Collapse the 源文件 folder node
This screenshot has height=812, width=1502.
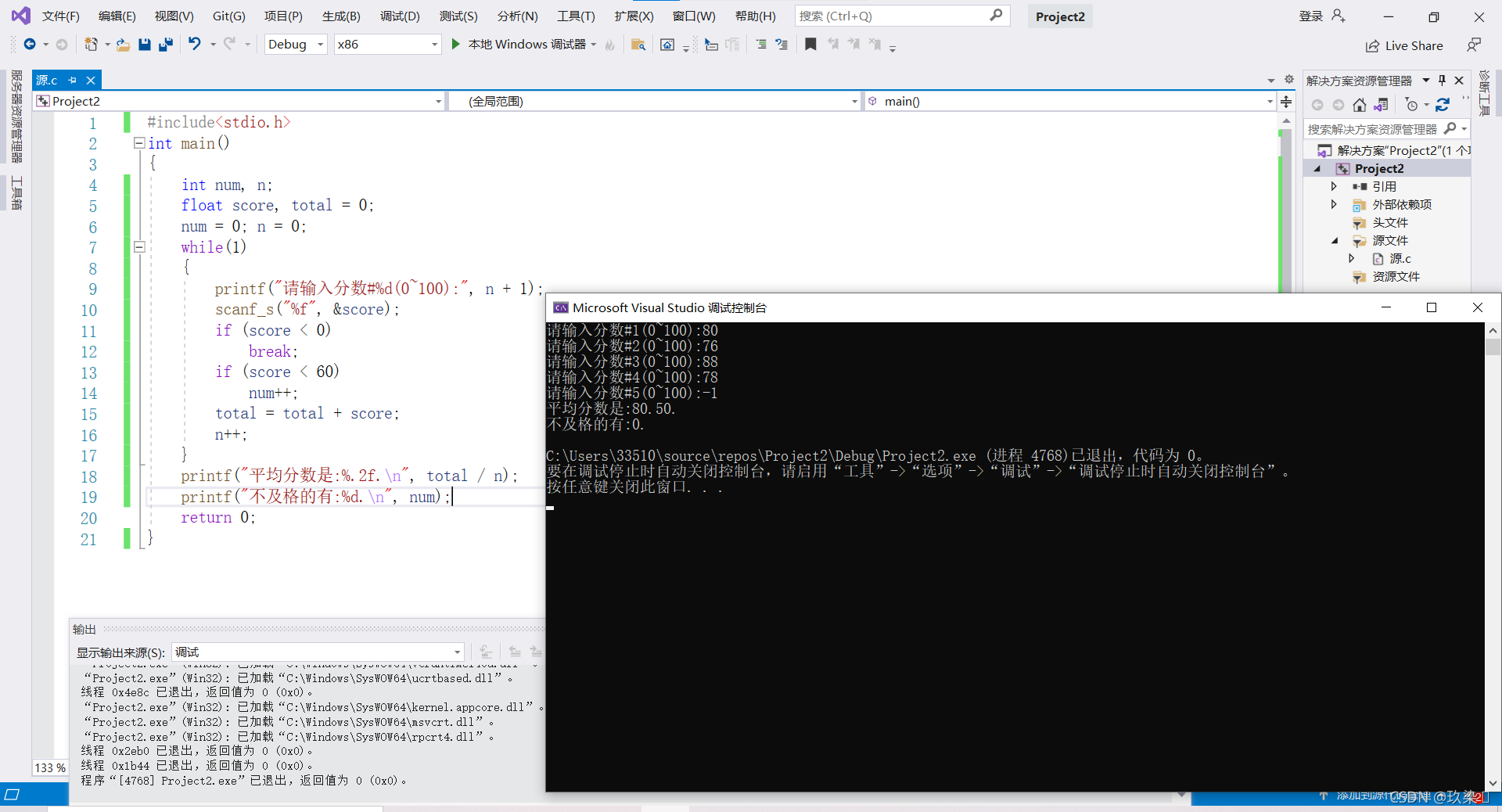click(x=1335, y=241)
